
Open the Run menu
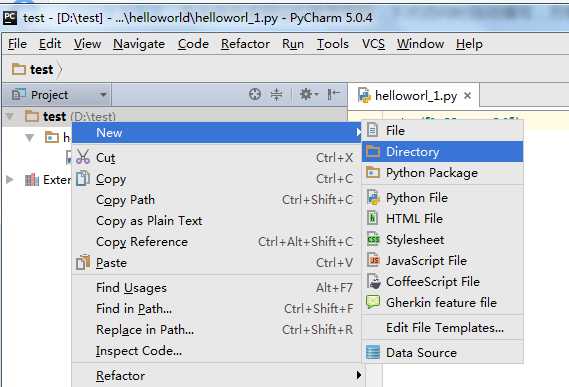click(x=293, y=44)
